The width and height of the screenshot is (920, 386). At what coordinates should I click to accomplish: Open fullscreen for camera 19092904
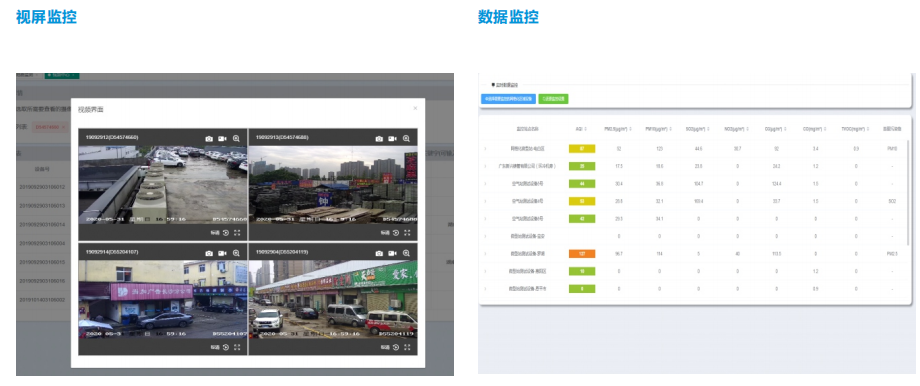(407, 347)
